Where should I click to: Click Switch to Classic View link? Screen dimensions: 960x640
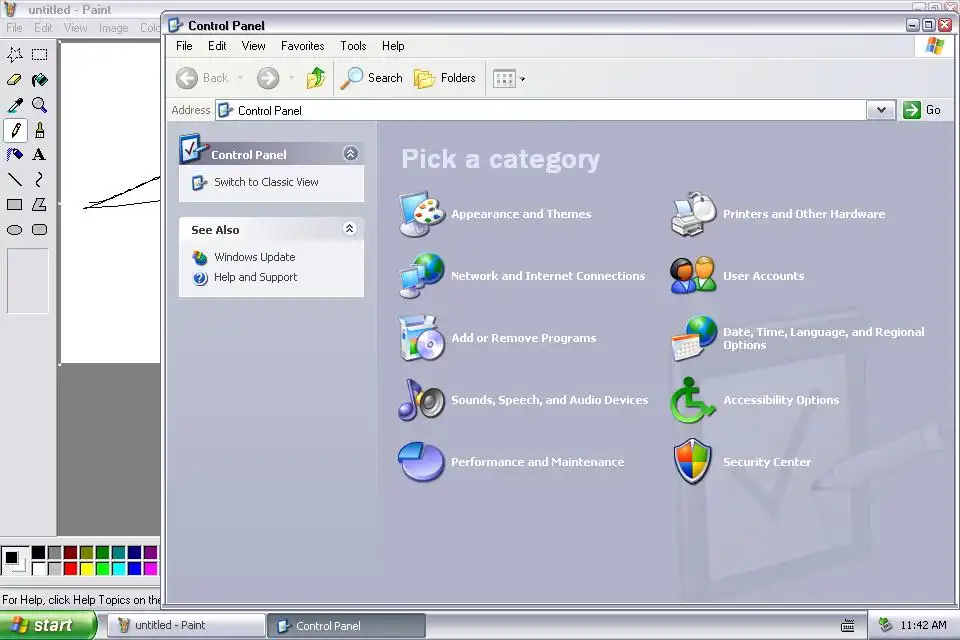pos(266,182)
